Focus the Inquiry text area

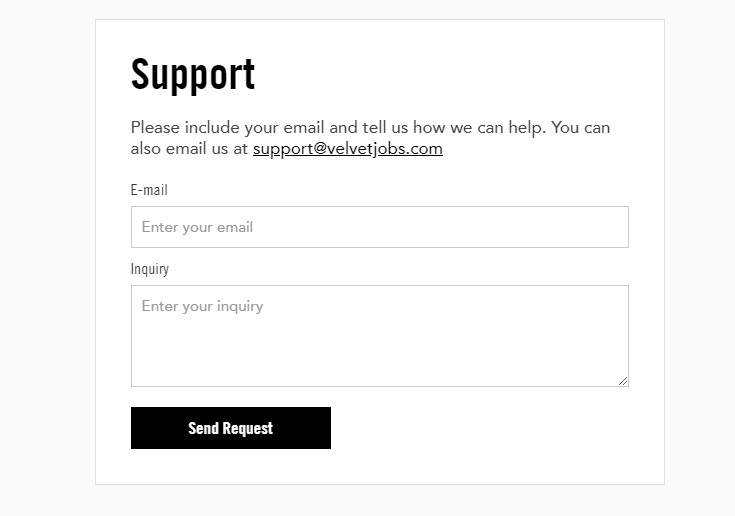pyautogui.click(x=380, y=336)
